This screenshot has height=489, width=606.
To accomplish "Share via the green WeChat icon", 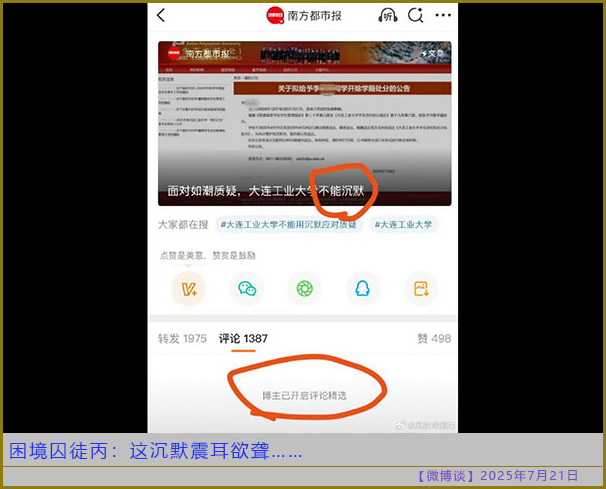I will pyautogui.click(x=246, y=289).
